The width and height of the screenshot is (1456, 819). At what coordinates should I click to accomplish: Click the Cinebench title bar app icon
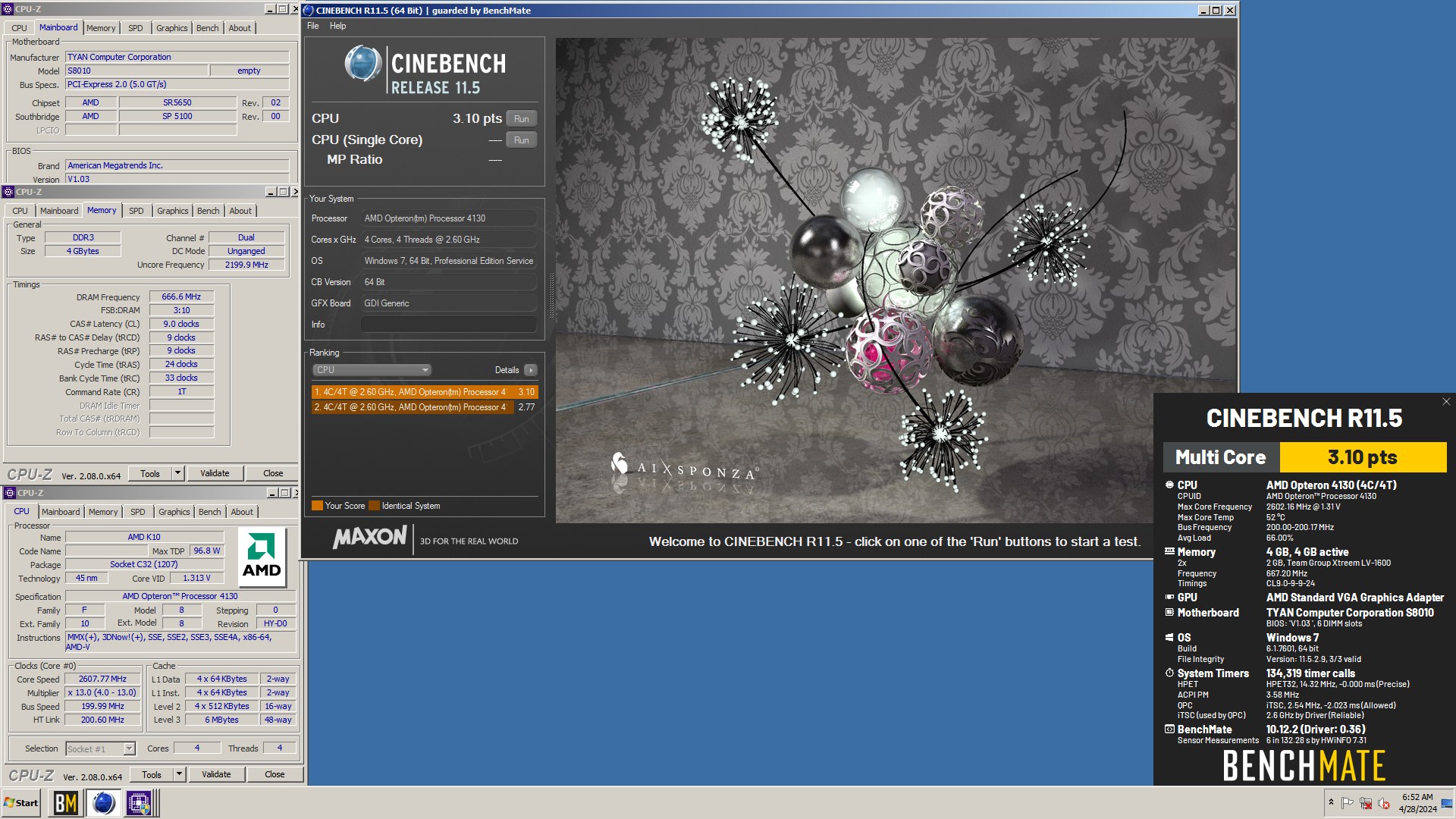point(309,10)
